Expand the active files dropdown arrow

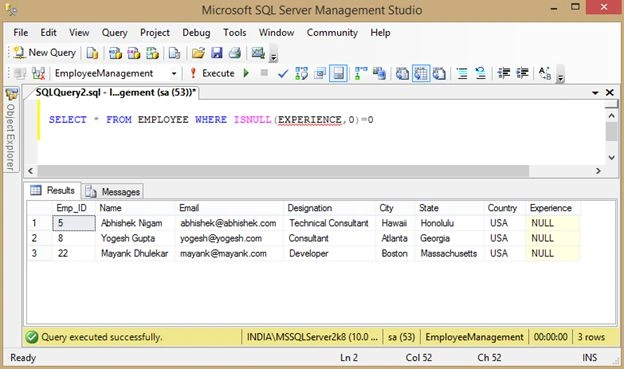(x=595, y=93)
